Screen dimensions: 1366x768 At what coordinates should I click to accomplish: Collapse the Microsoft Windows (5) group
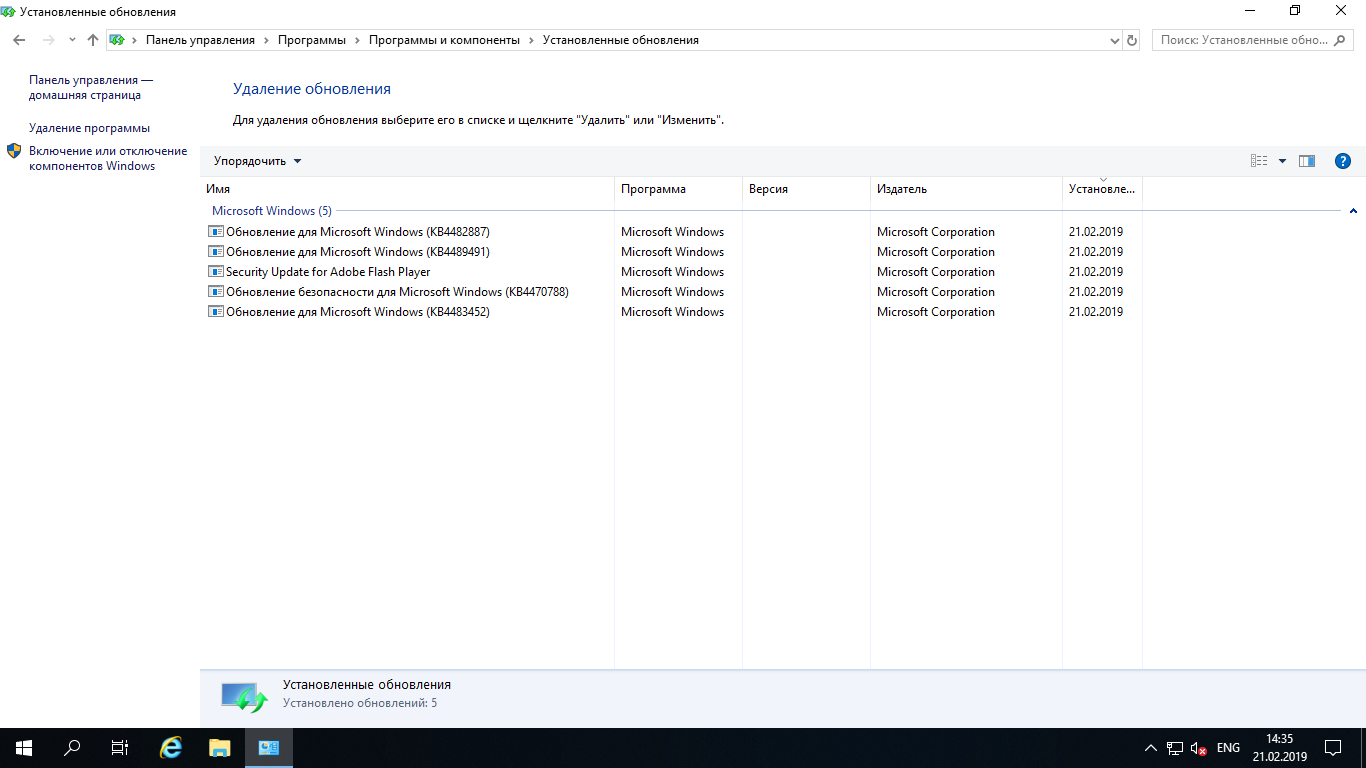pos(1353,211)
